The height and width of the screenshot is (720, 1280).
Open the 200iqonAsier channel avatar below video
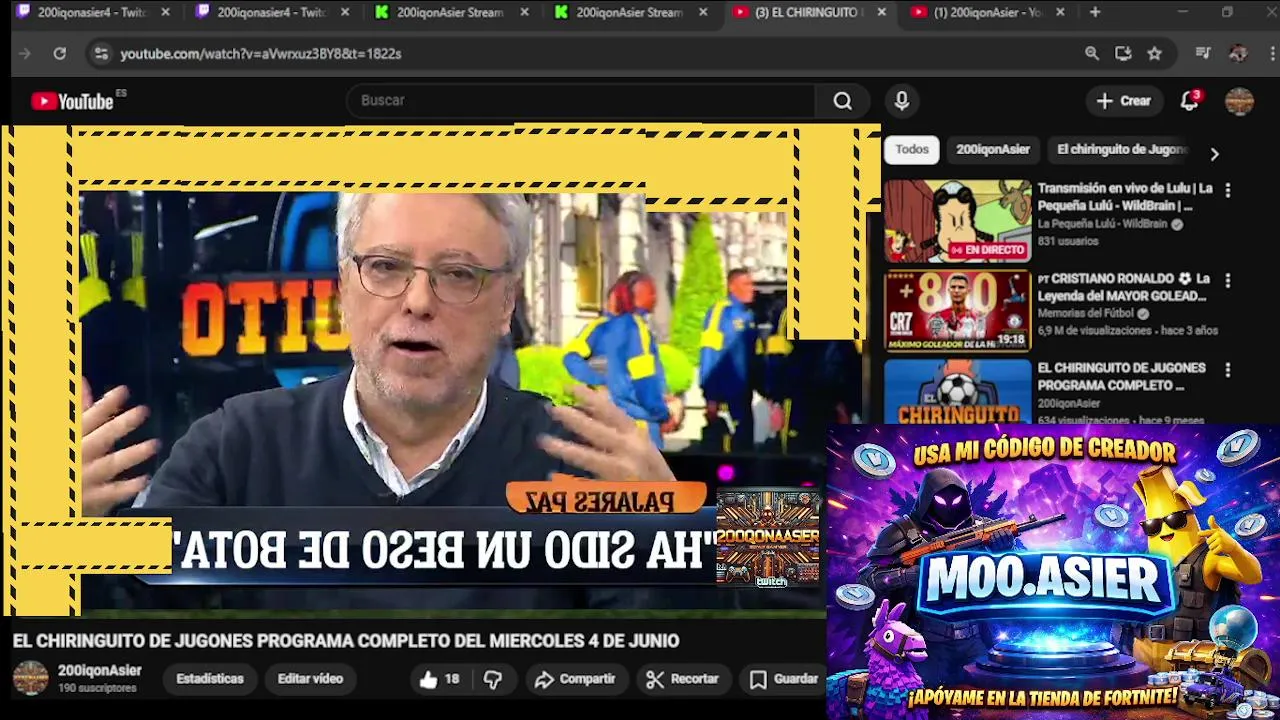click(30, 678)
